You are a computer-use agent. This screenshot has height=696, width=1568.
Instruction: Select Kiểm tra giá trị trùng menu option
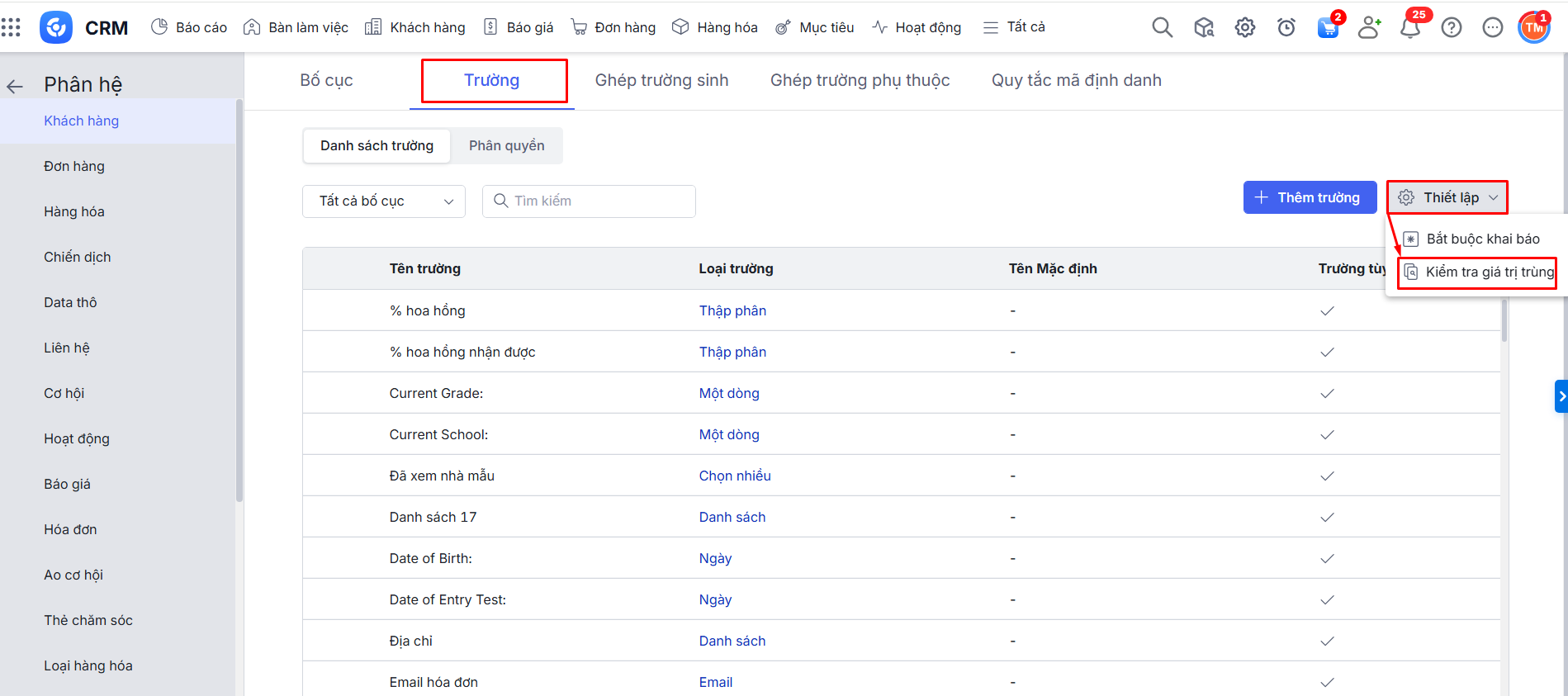point(1479,272)
